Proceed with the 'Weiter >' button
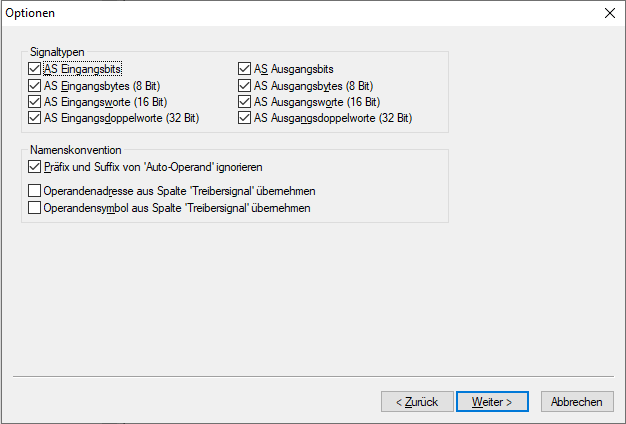Viewport: 626px width, 424px height. pyautogui.click(x=492, y=401)
